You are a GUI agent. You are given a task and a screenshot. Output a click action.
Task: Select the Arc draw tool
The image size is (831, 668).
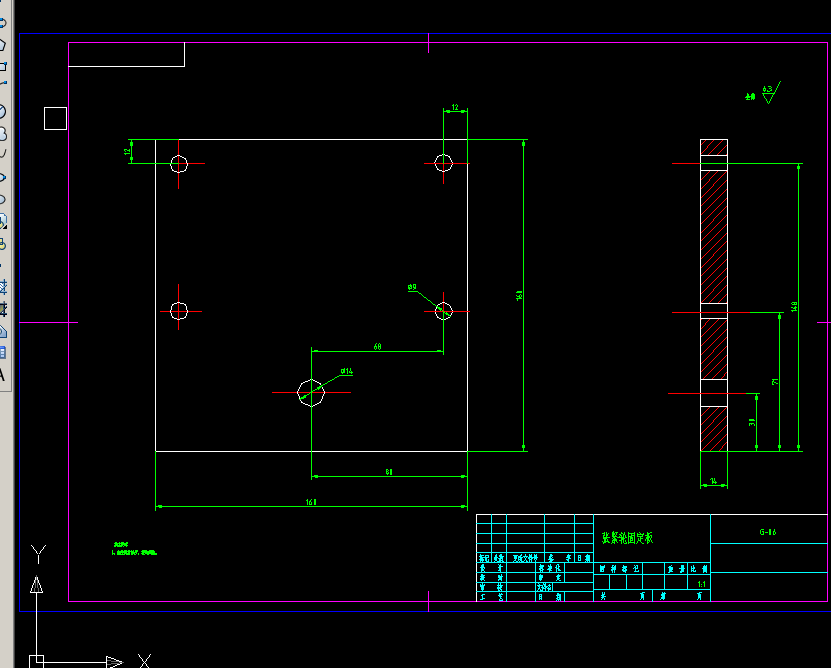pos(2,83)
